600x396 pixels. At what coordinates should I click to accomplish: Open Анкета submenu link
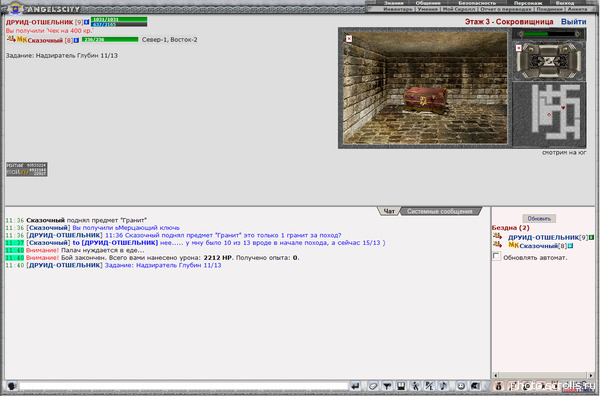577,9
